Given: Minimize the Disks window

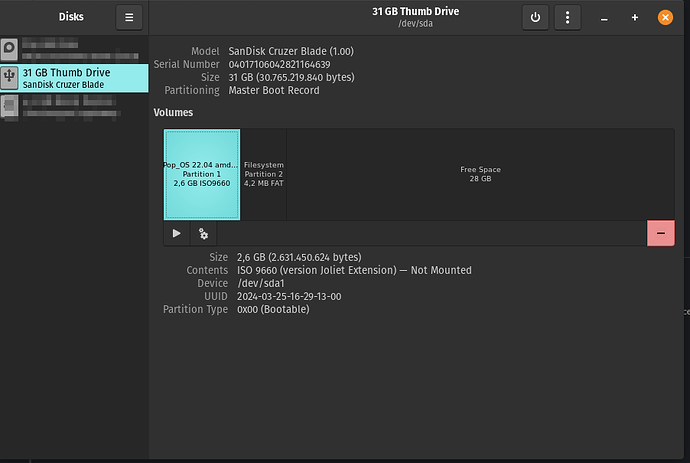Looking at the screenshot, I should 604,18.
